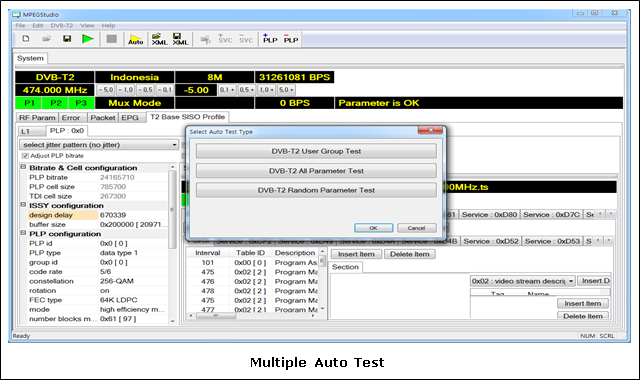The height and width of the screenshot is (380, 640).
Task: Open the select jitter pattern dropdown
Action: click(99, 145)
